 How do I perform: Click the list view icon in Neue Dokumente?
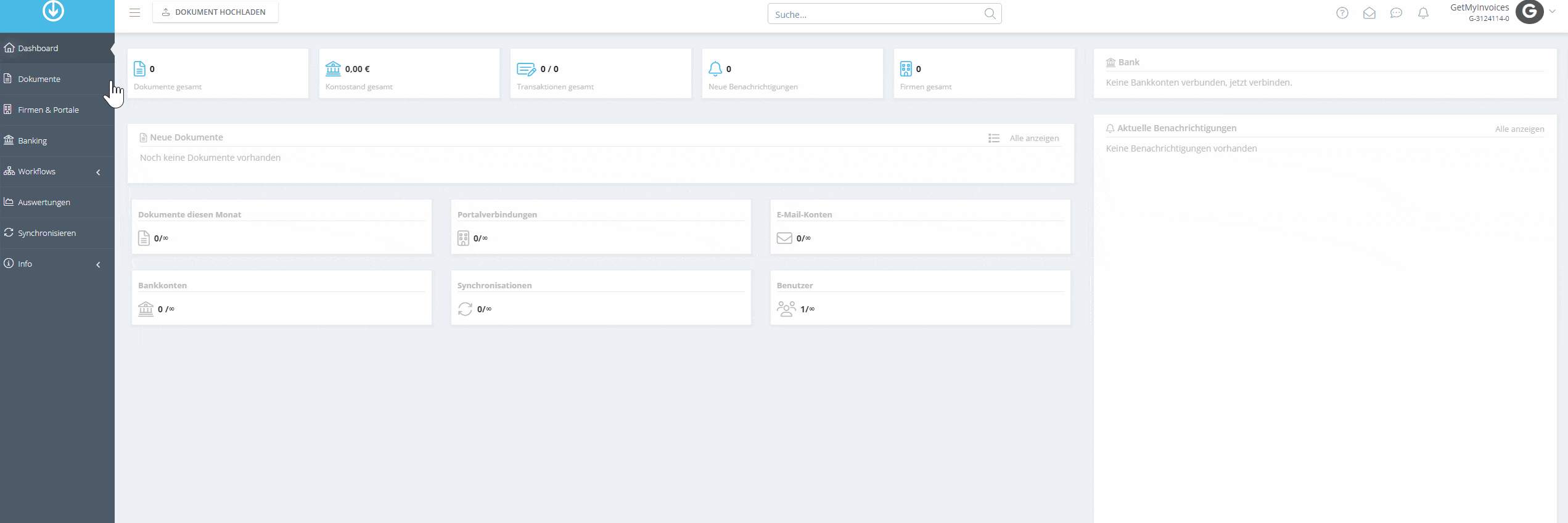994,138
